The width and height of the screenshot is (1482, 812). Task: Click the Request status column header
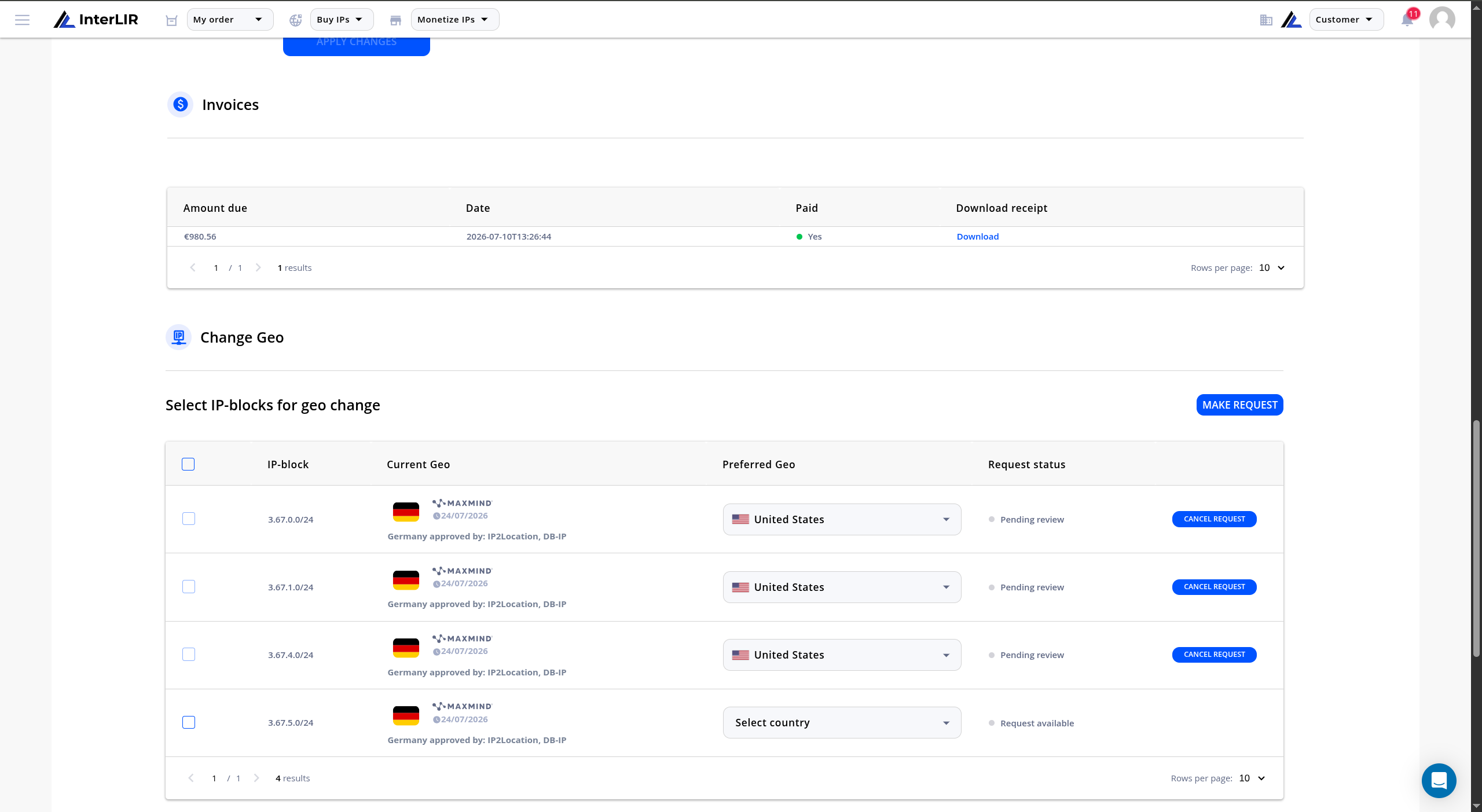coord(1026,464)
